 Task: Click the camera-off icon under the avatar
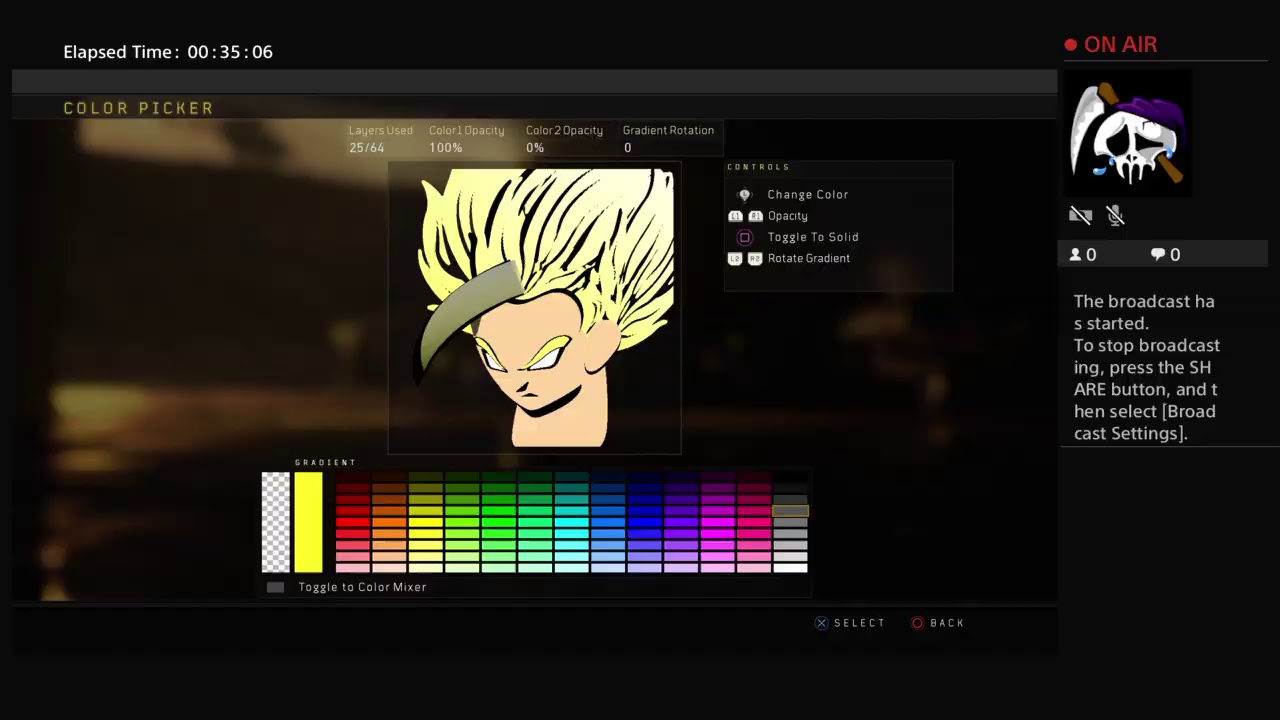(x=1080, y=215)
